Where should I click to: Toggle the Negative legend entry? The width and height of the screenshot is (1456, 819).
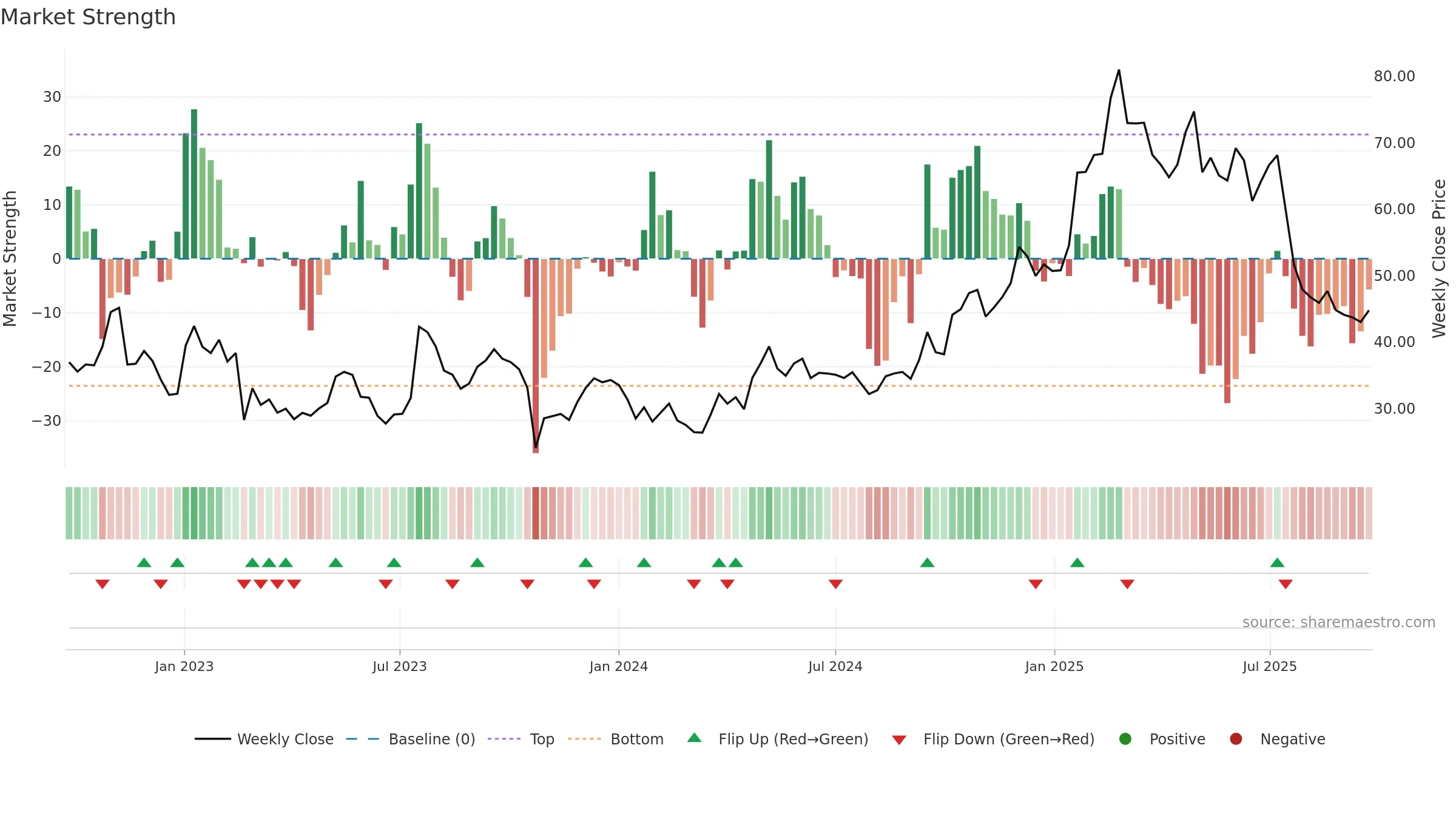coord(1277,739)
